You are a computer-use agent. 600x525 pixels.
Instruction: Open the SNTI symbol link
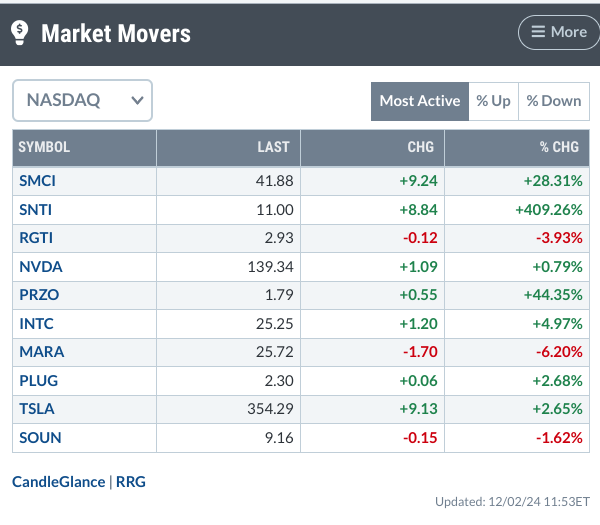click(36, 210)
